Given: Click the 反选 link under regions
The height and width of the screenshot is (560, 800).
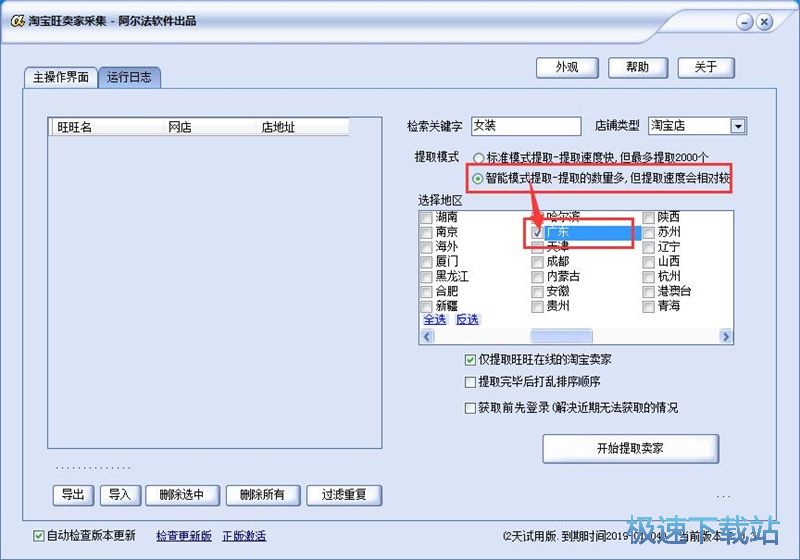Looking at the screenshot, I should tap(467, 320).
